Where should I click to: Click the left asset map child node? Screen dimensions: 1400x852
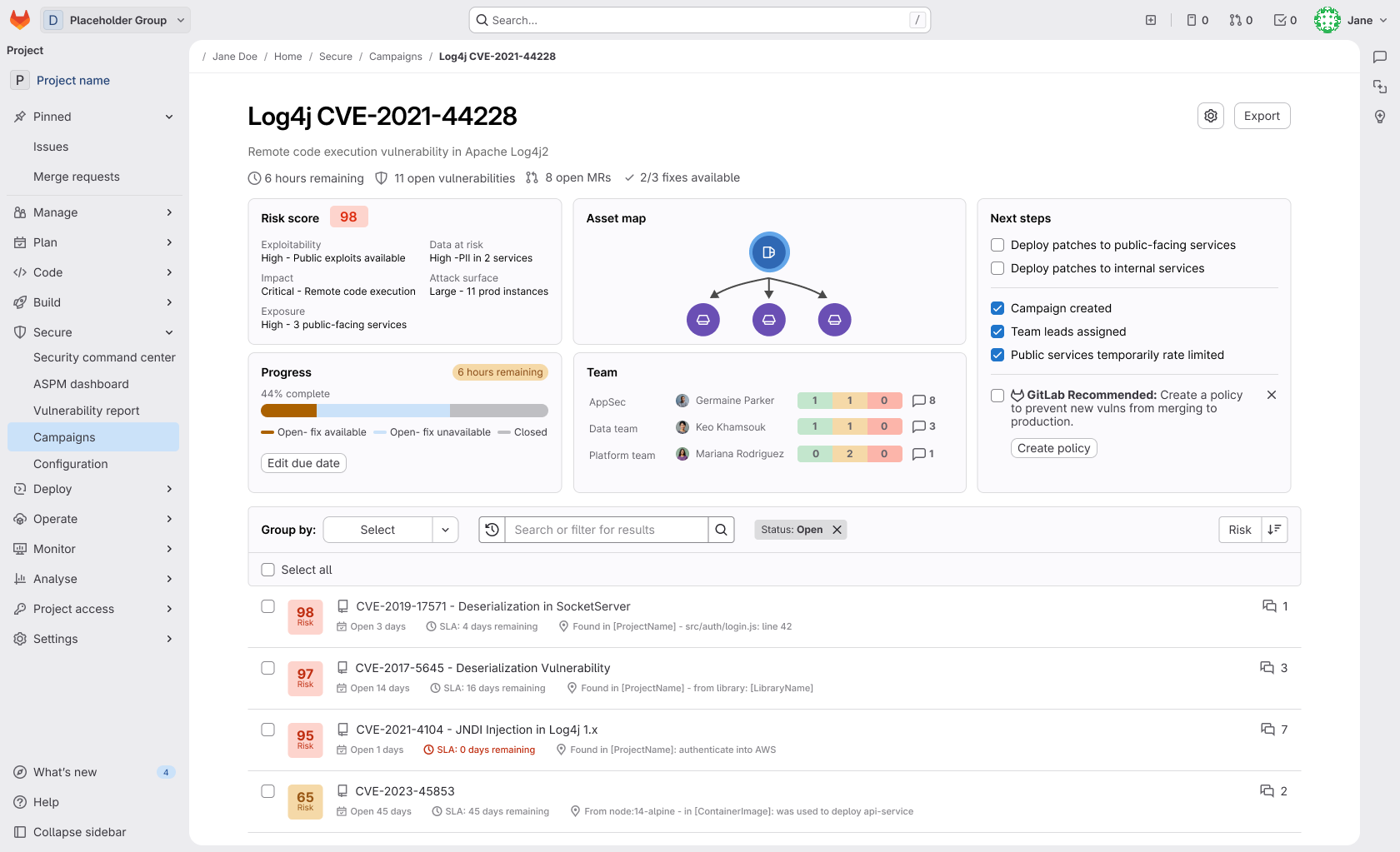[703, 320]
